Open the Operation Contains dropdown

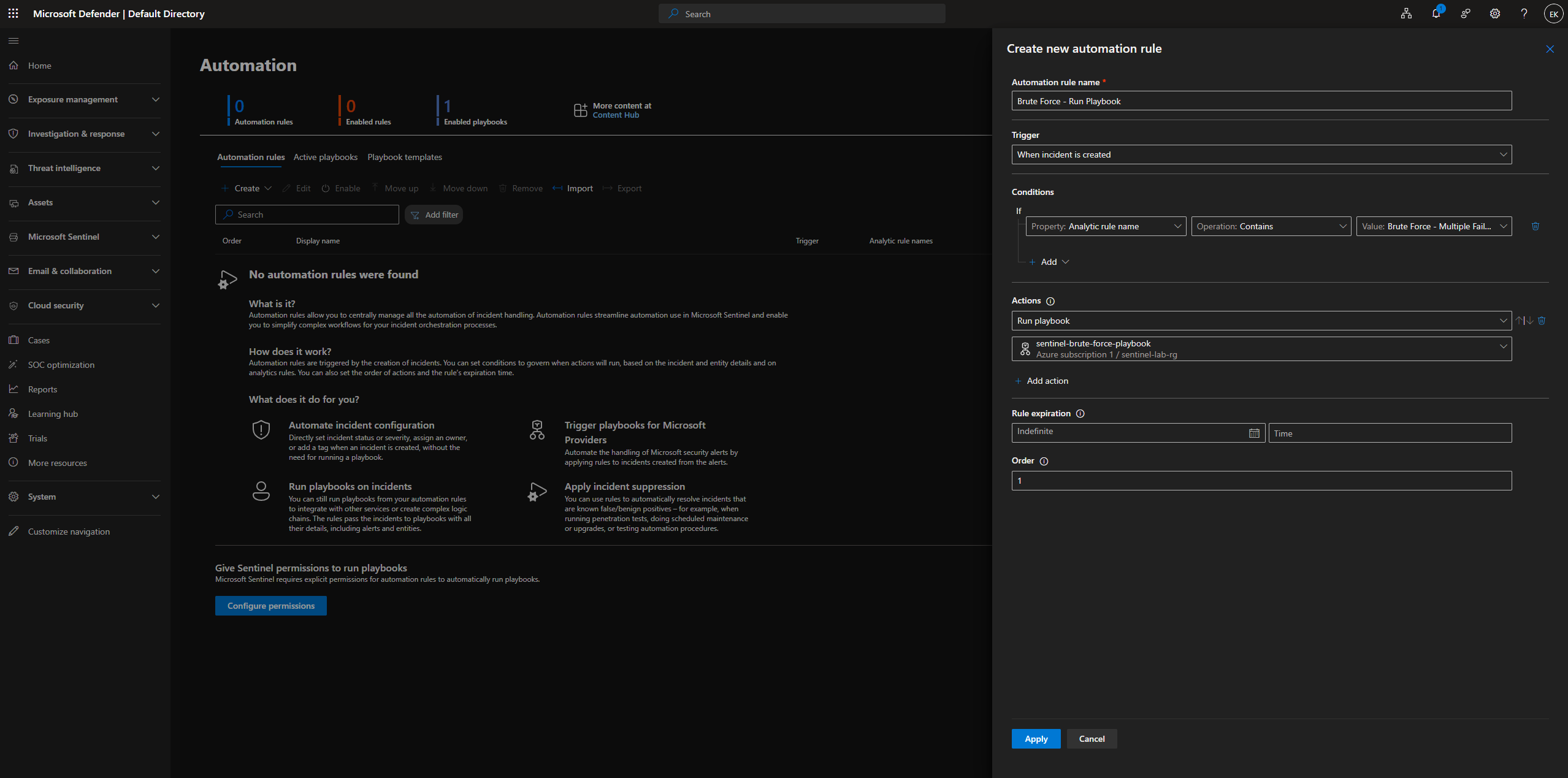1271,226
